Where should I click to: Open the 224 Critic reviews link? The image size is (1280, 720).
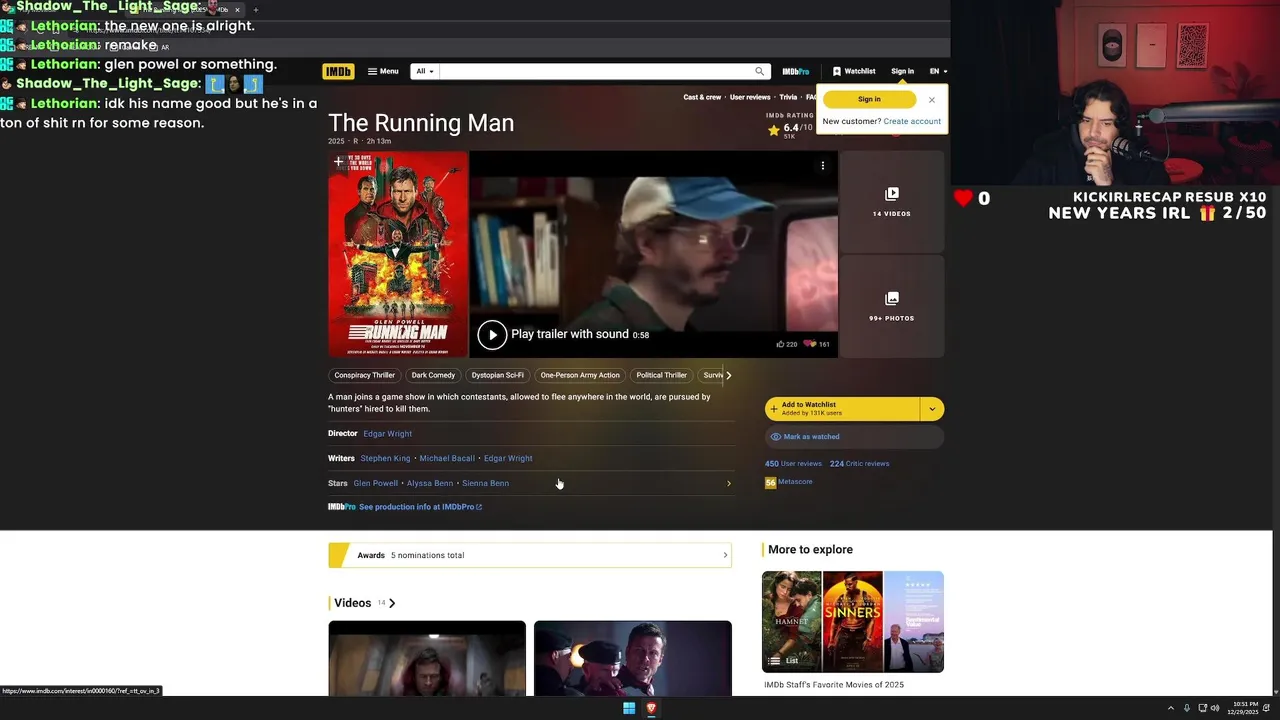click(859, 464)
